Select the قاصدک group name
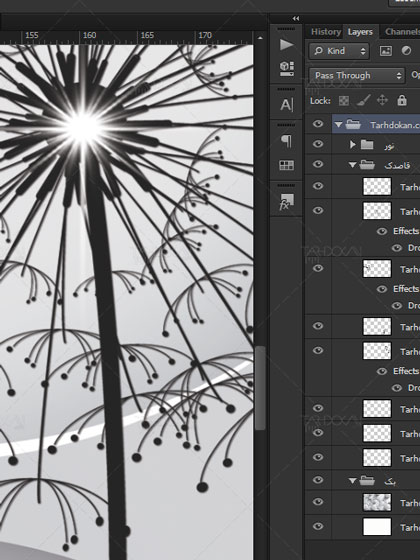The width and height of the screenshot is (420, 560). [397, 165]
